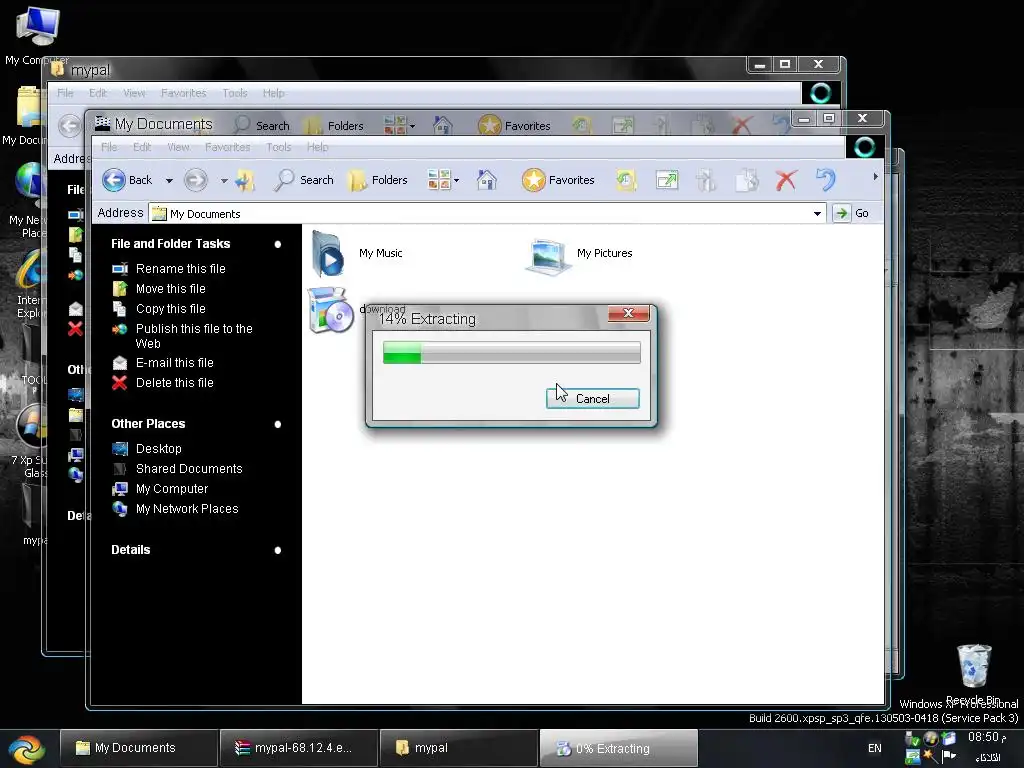
Task: Switch to 0% Extracting taskbar button
Action: pyautogui.click(x=618, y=748)
